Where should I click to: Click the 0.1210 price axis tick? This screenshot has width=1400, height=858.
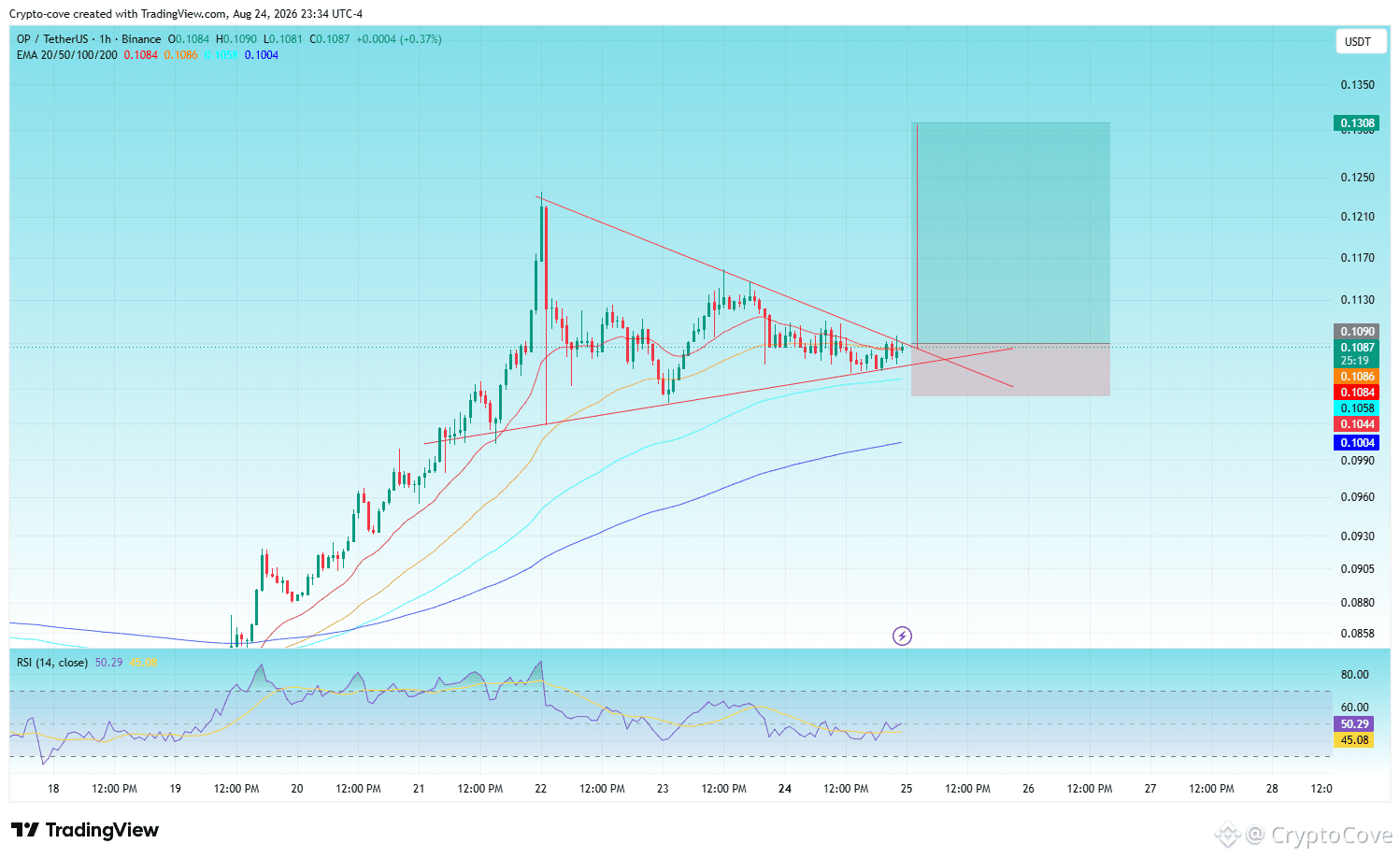(x=1358, y=217)
